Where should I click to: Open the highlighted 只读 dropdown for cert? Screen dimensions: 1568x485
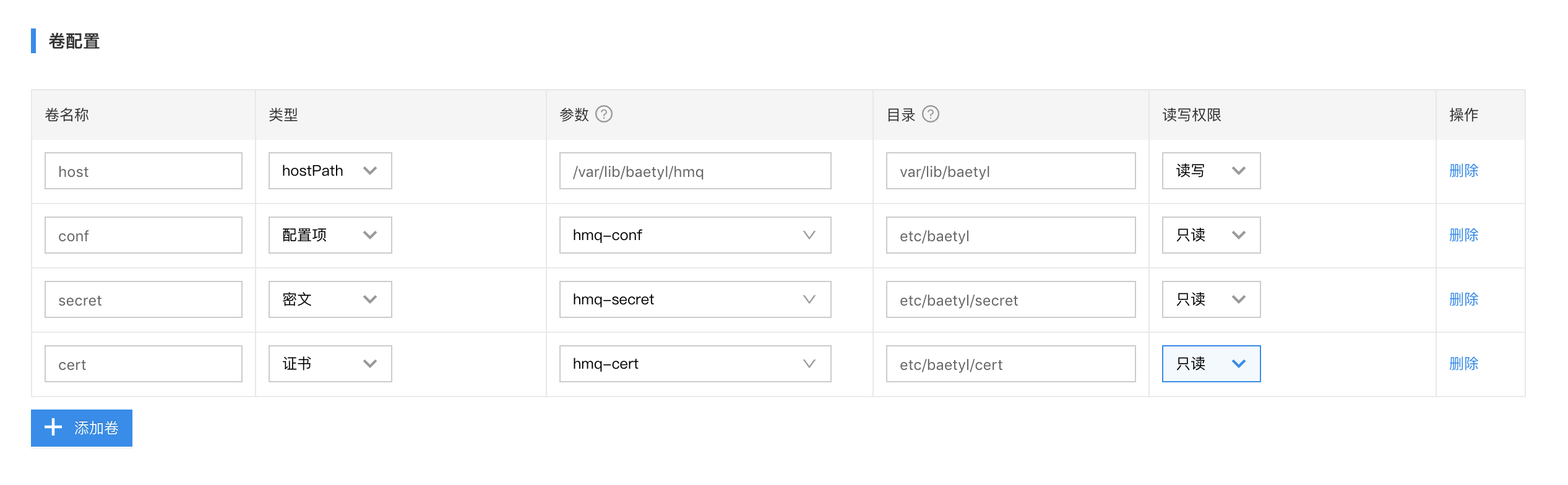click(1211, 364)
